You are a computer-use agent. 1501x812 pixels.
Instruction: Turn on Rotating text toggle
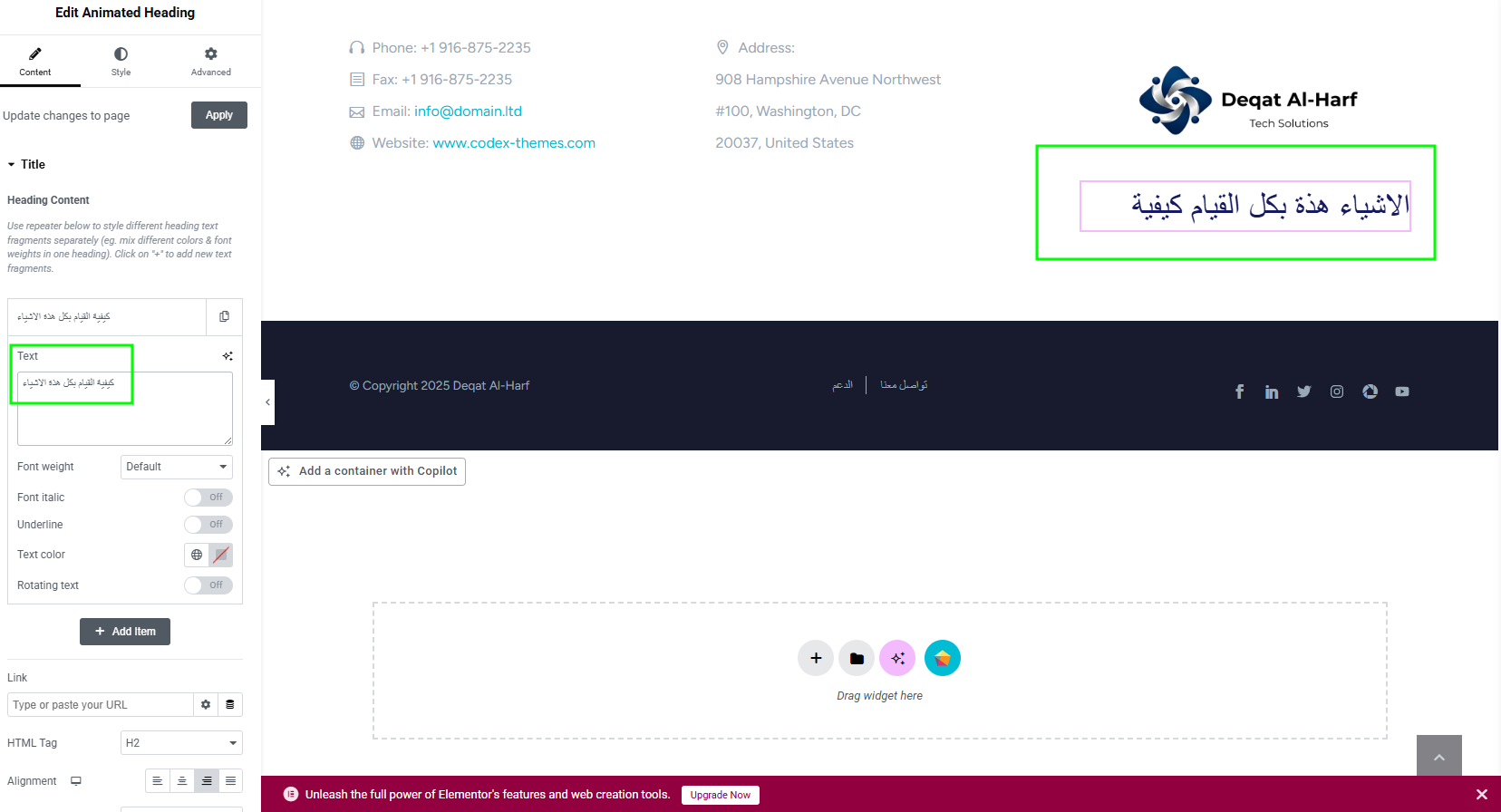(x=208, y=585)
